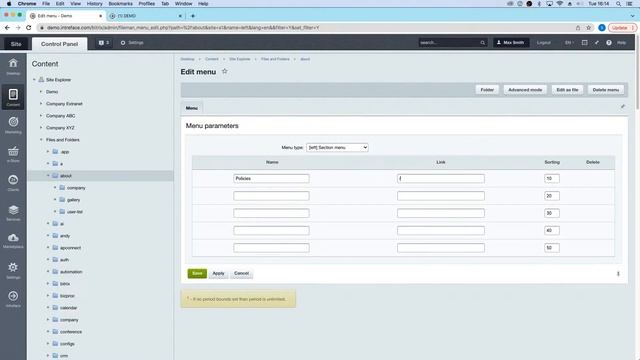The height and width of the screenshot is (360, 640).
Task: Add Edit menu page to favorites star
Action: 224,71
